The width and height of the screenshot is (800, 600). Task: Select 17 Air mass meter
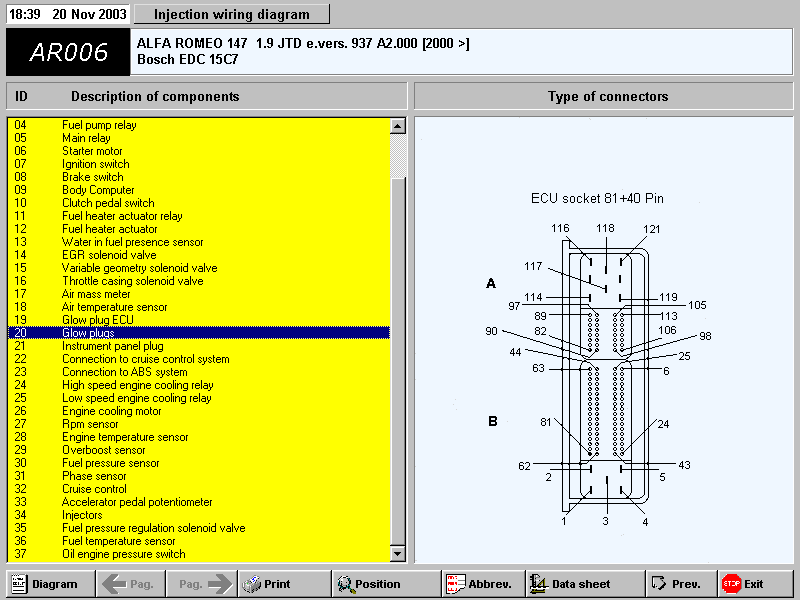pos(199,294)
